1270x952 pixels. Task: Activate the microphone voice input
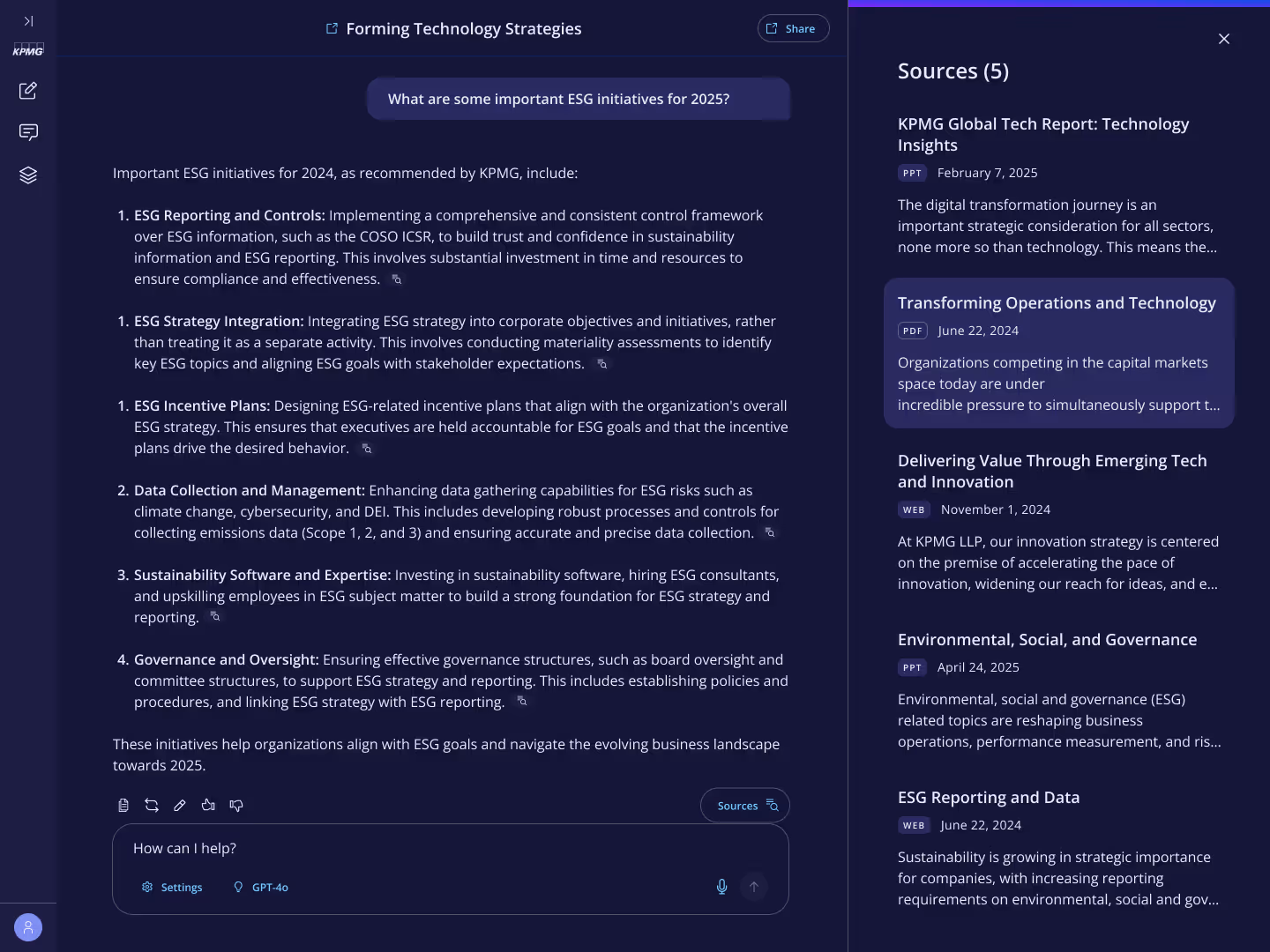point(721,887)
